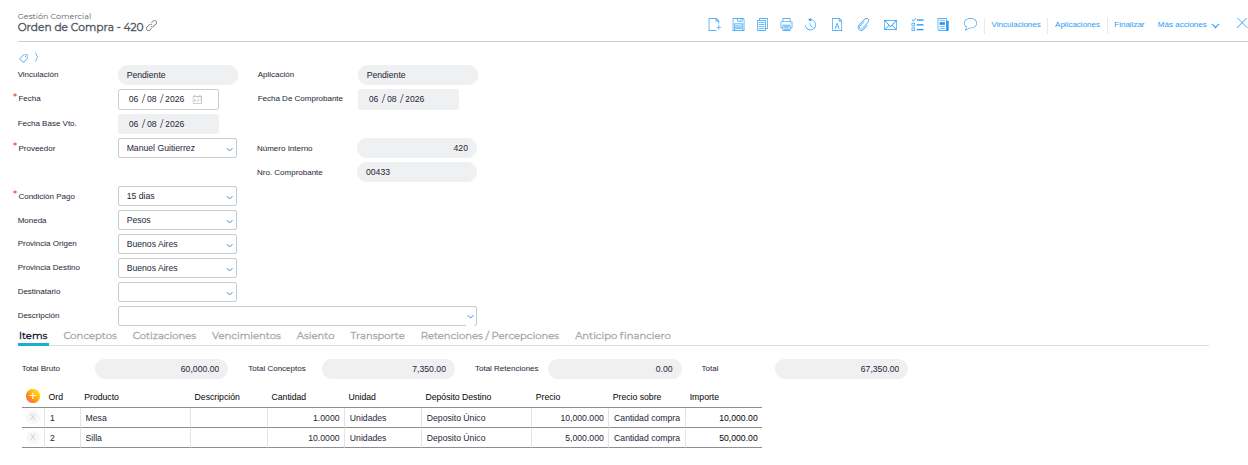Click the checklist icon
Screen dimensions: 1248x465
click(917, 25)
